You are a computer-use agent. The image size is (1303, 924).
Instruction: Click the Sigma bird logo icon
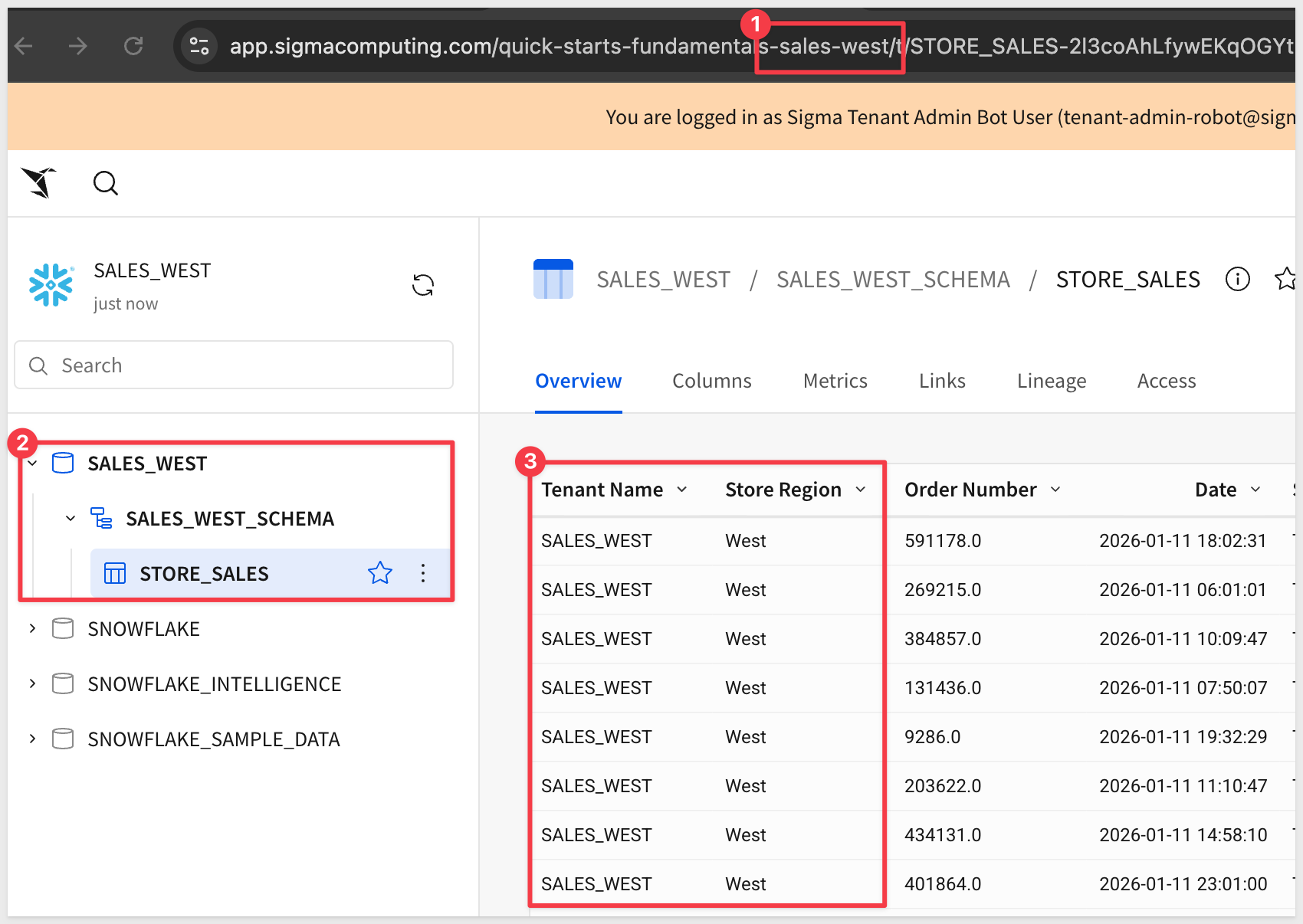pyautogui.click(x=39, y=182)
